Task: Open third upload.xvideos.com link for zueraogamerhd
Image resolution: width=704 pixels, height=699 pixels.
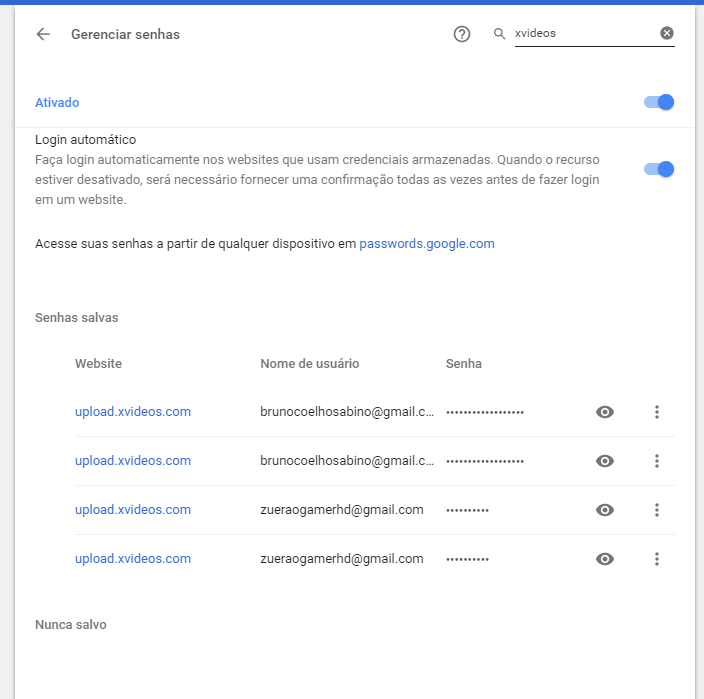Action: 133,510
